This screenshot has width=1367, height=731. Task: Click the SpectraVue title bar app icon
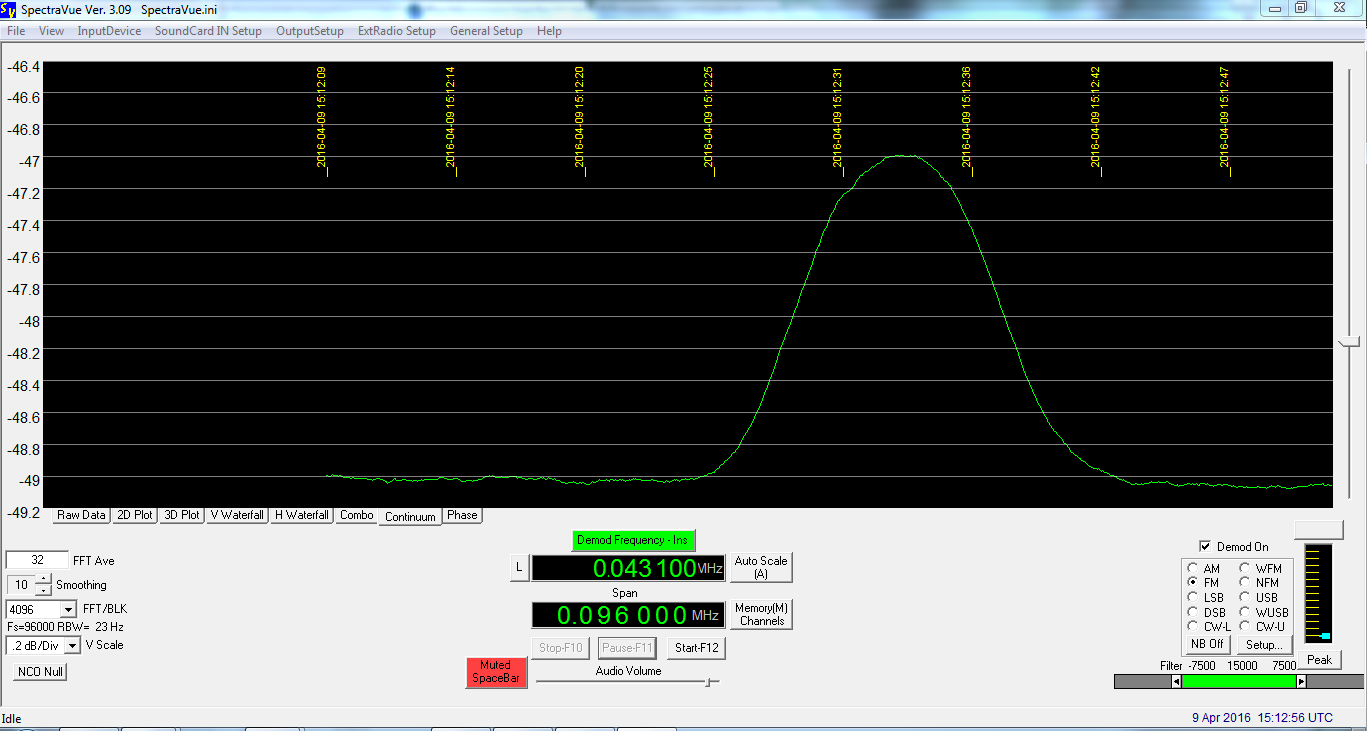tap(10, 8)
